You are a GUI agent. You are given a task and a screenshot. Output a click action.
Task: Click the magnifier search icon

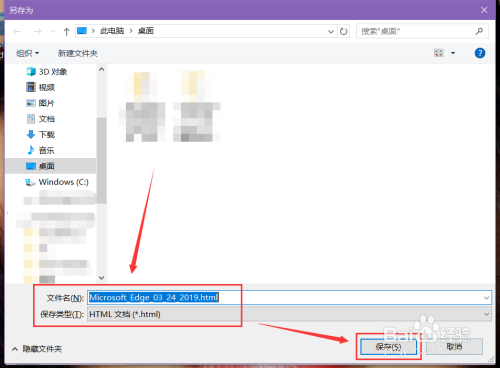point(479,31)
